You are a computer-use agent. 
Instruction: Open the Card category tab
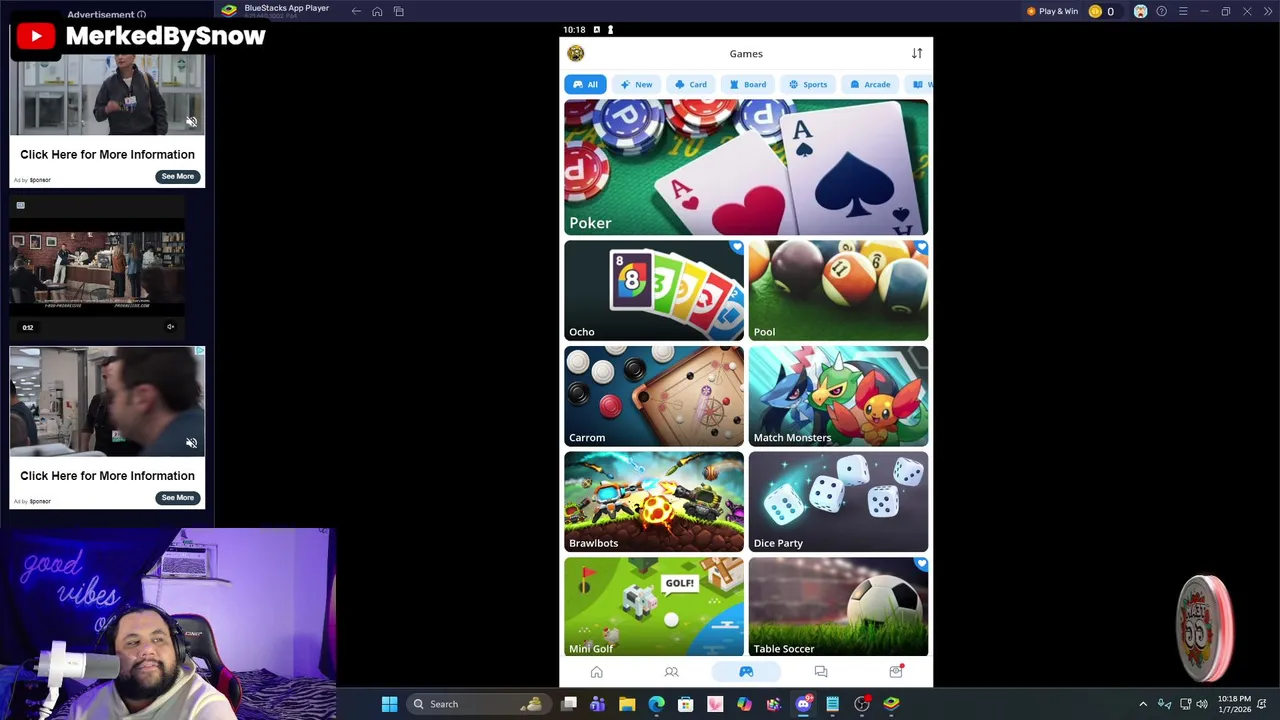[x=691, y=84]
